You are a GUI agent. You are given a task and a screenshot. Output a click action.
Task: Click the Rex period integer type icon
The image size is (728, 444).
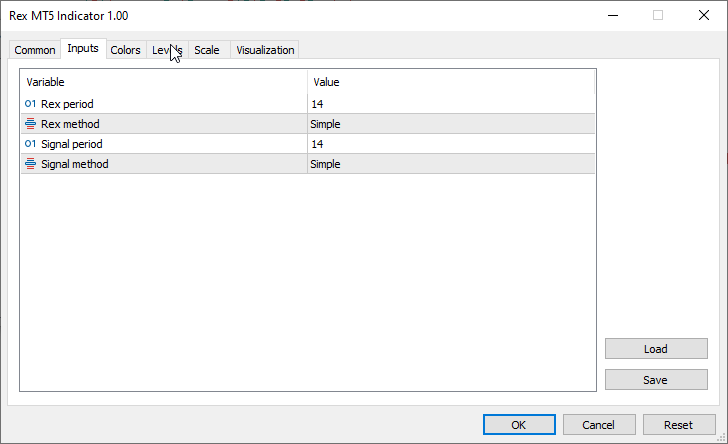[x=30, y=103]
